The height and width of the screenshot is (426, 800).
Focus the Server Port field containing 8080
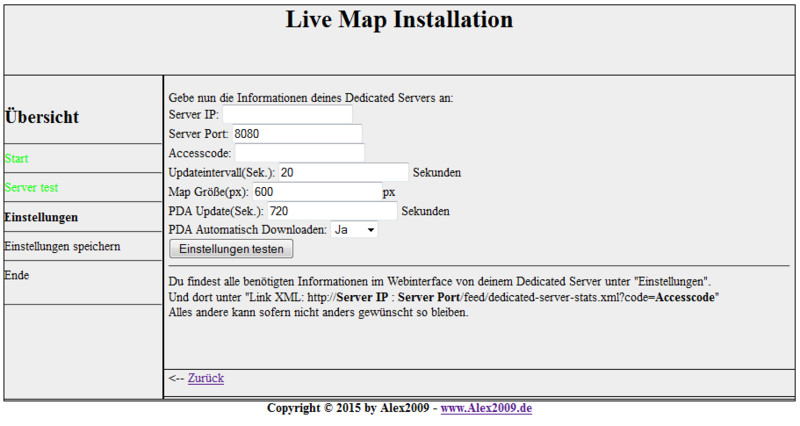(x=296, y=134)
